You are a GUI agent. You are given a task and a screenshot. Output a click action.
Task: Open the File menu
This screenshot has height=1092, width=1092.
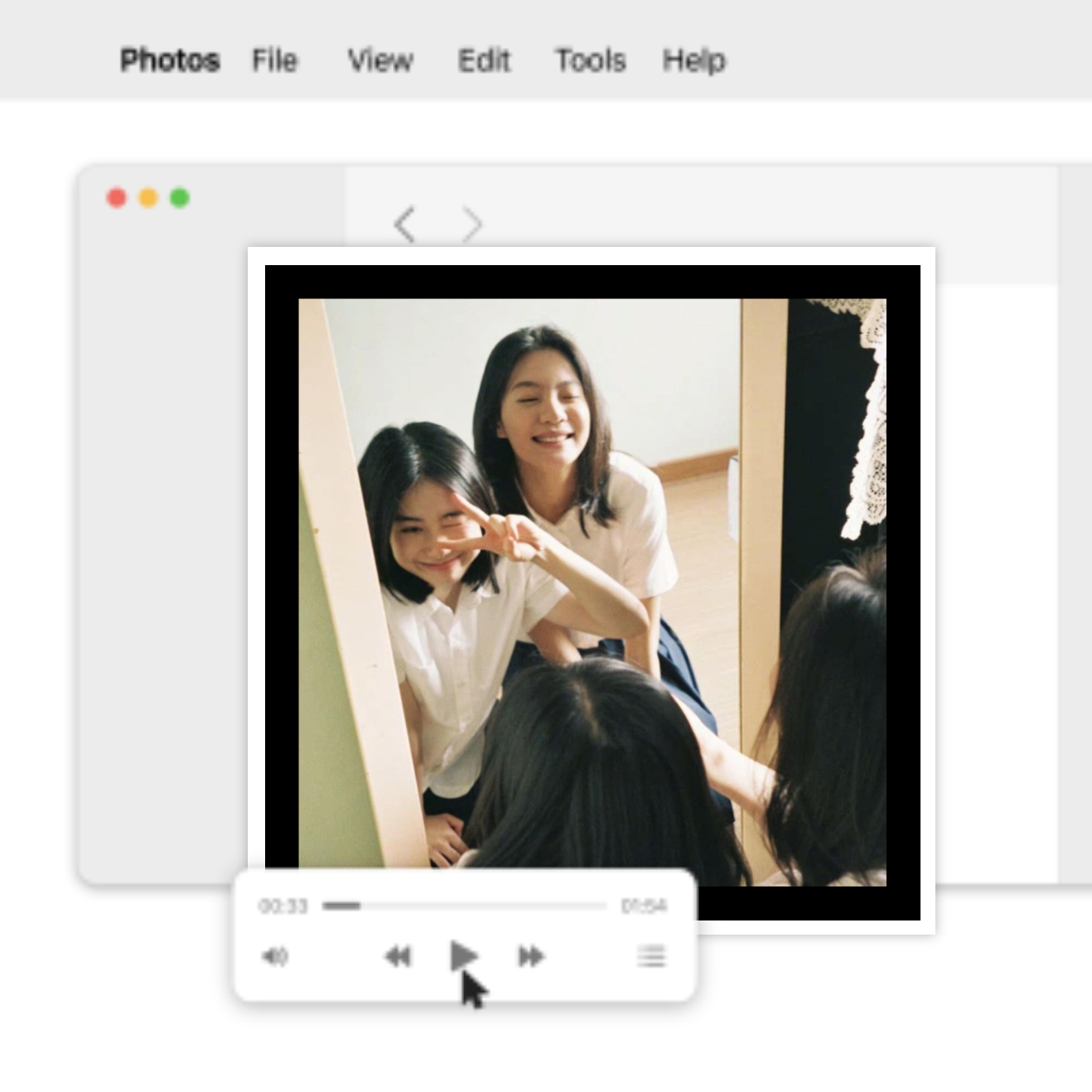coord(274,60)
